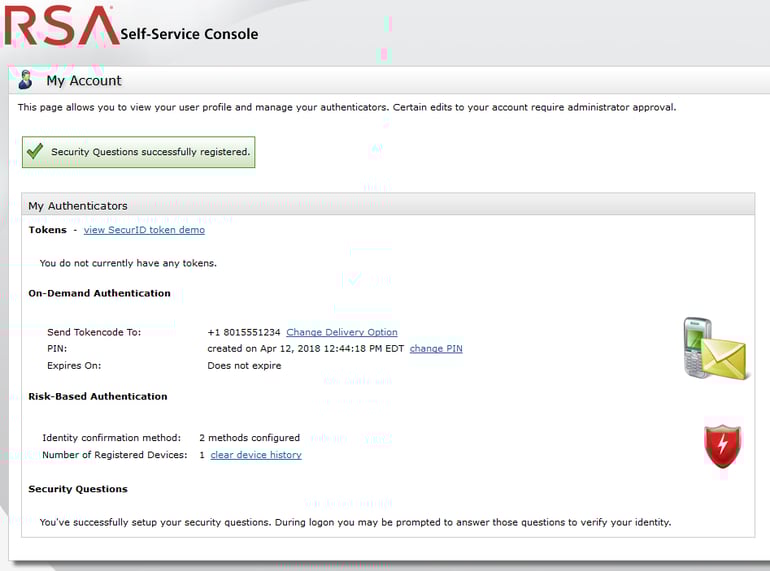Open Change Delivery Option link
The image size is (770, 571).
tap(341, 332)
